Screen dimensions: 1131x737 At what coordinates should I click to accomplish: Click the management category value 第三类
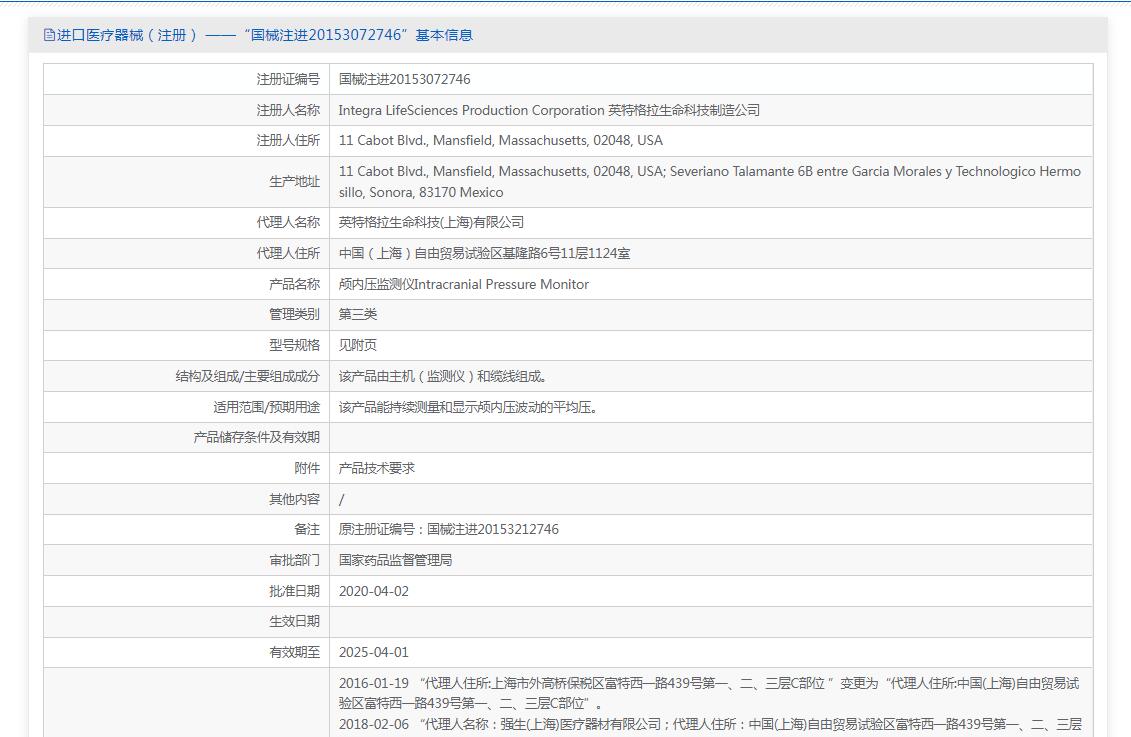click(x=358, y=314)
